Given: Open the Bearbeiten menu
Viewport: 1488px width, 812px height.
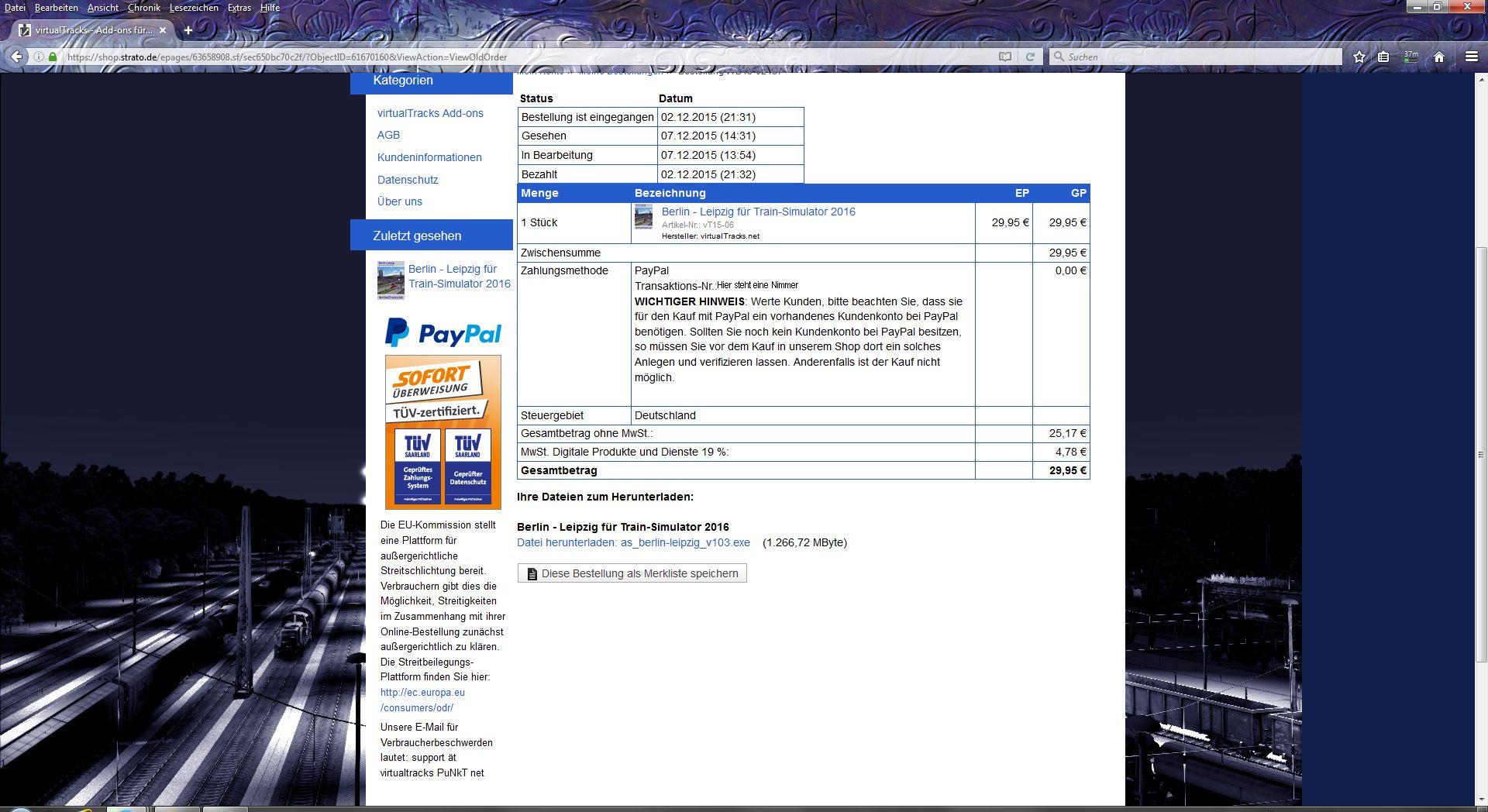Looking at the screenshot, I should (57, 8).
